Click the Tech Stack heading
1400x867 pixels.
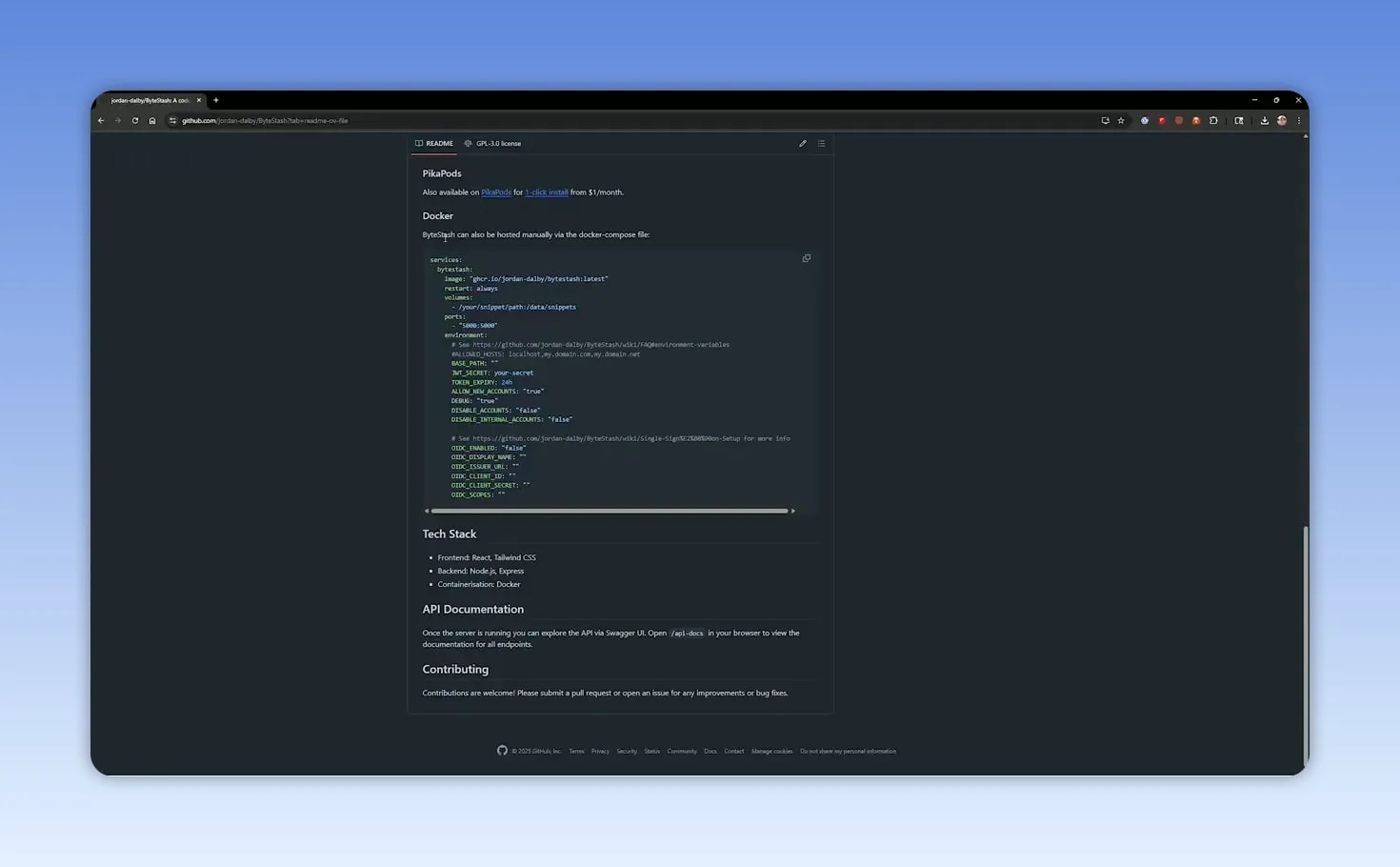[x=450, y=534]
